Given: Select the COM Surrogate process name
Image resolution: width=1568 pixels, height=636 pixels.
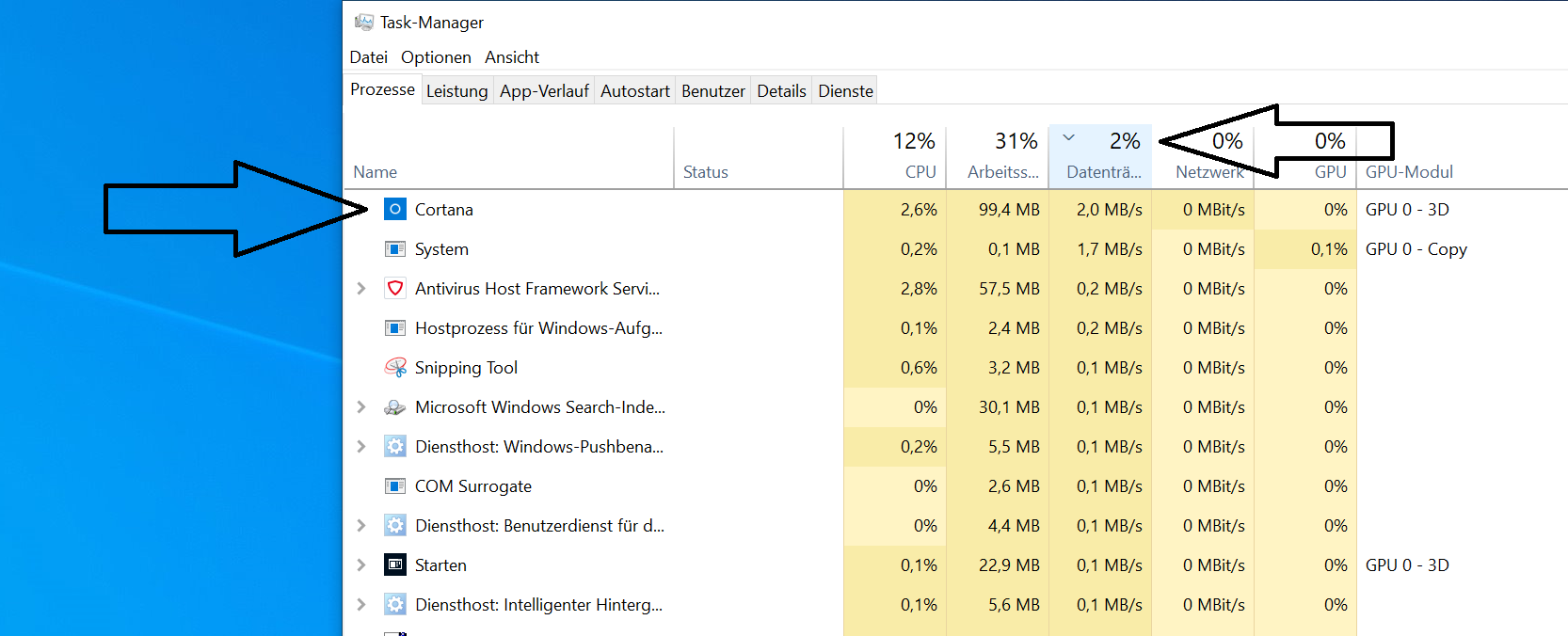Looking at the screenshot, I should click(x=473, y=486).
